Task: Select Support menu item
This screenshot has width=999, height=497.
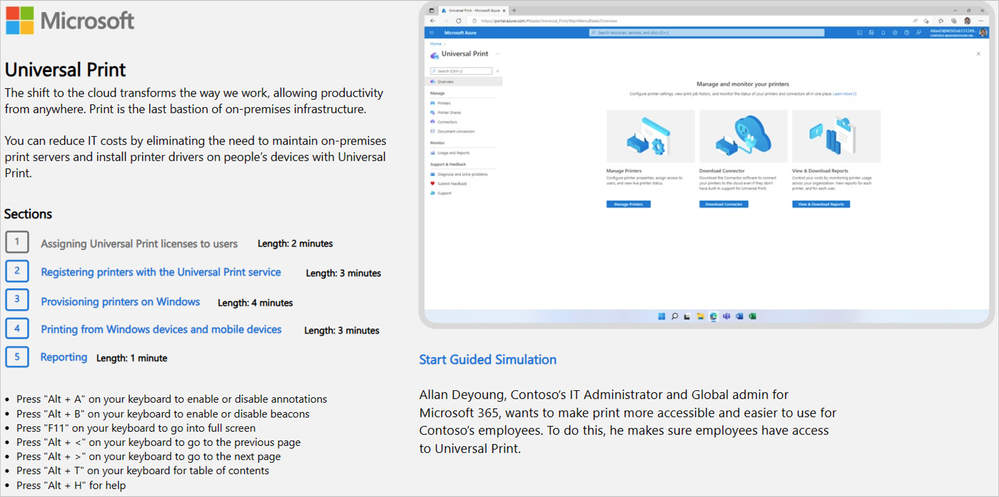Action: [x=441, y=193]
